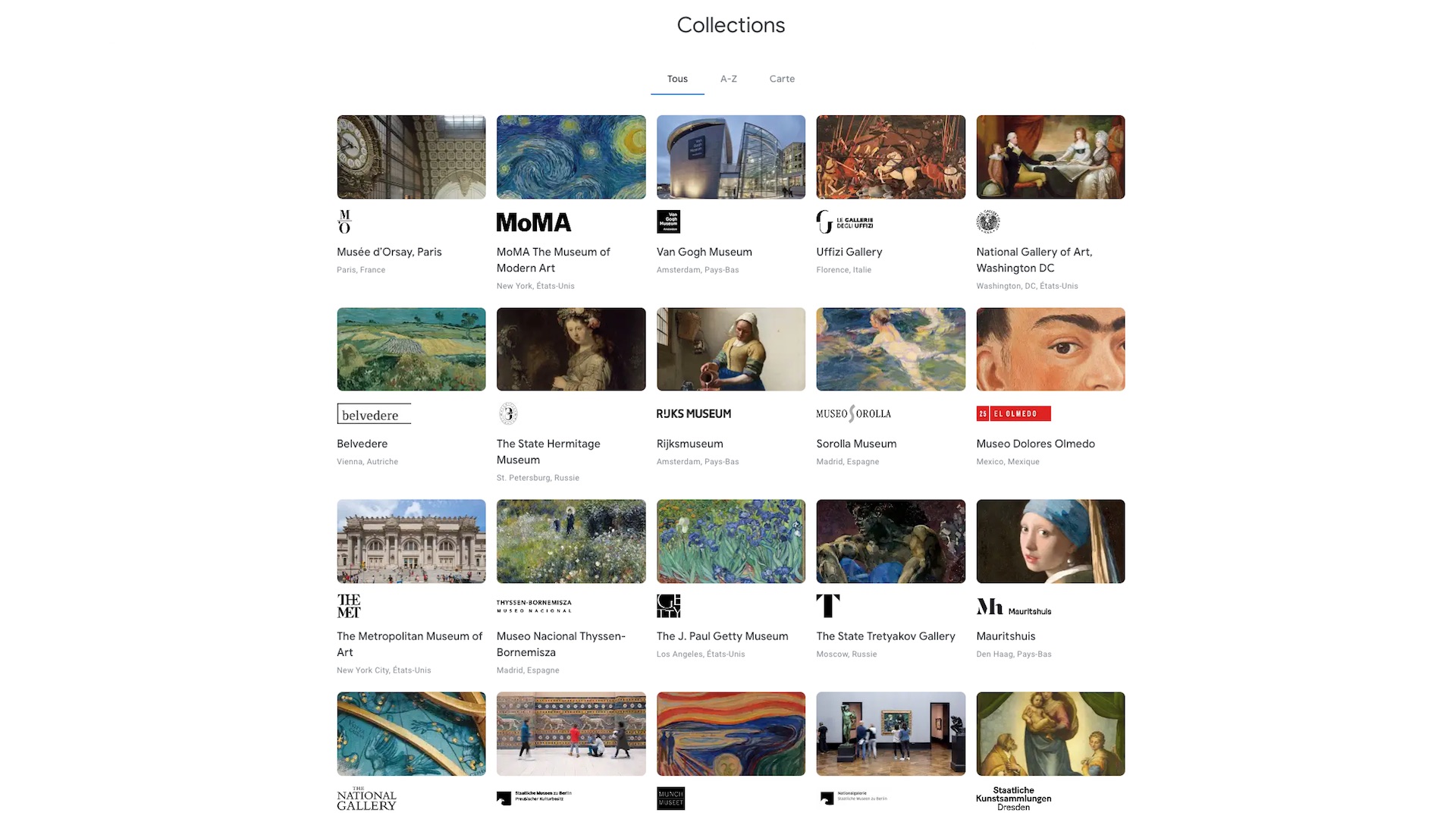Image resolution: width=1456 pixels, height=819 pixels.
Task: Click the Frida Kahlo face thumbnail
Action: tap(1051, 349)
